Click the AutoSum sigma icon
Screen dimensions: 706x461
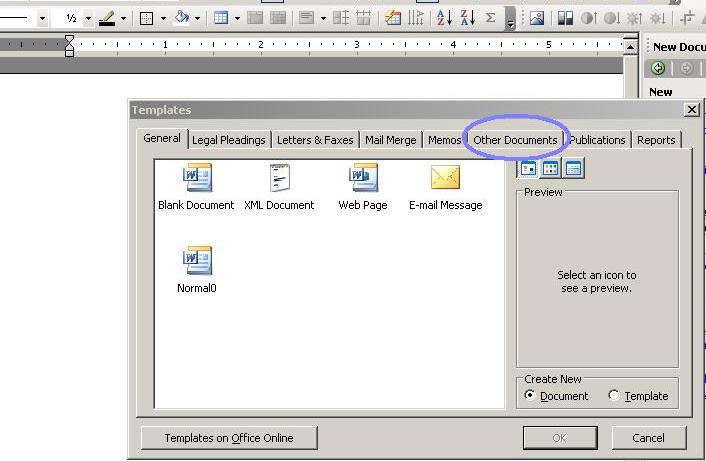click(490, 18)
